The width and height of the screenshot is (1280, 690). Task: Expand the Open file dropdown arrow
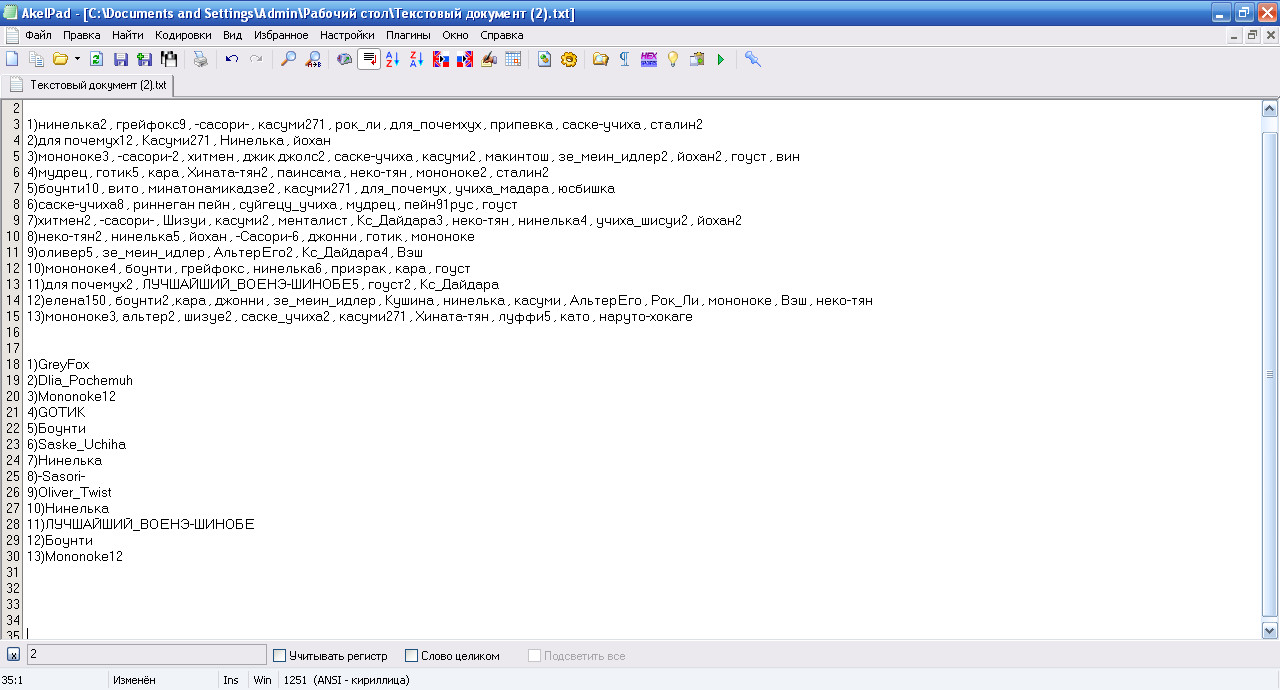tap(77, 60)
